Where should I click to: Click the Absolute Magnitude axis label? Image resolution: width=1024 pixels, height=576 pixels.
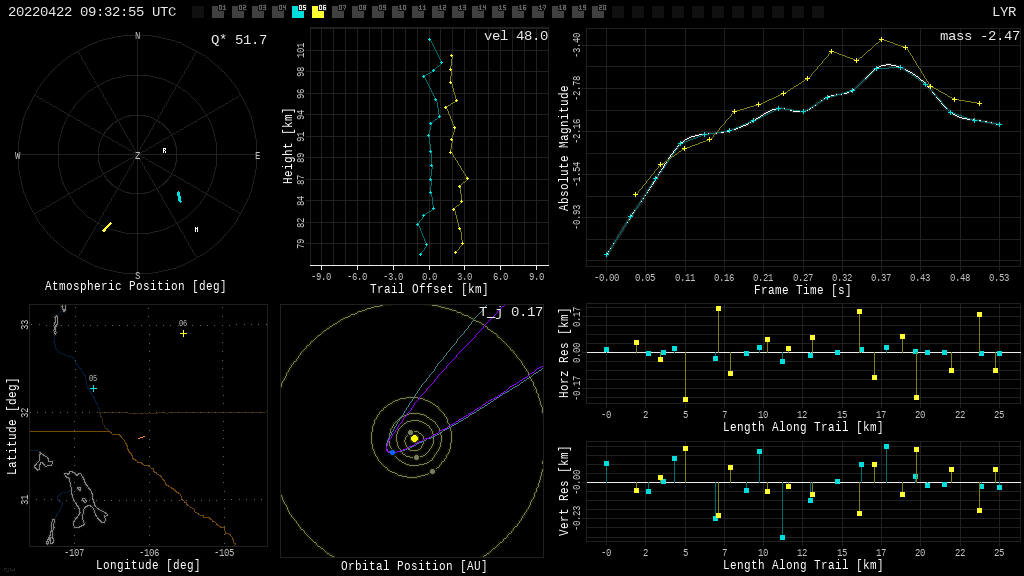[564, 148]
